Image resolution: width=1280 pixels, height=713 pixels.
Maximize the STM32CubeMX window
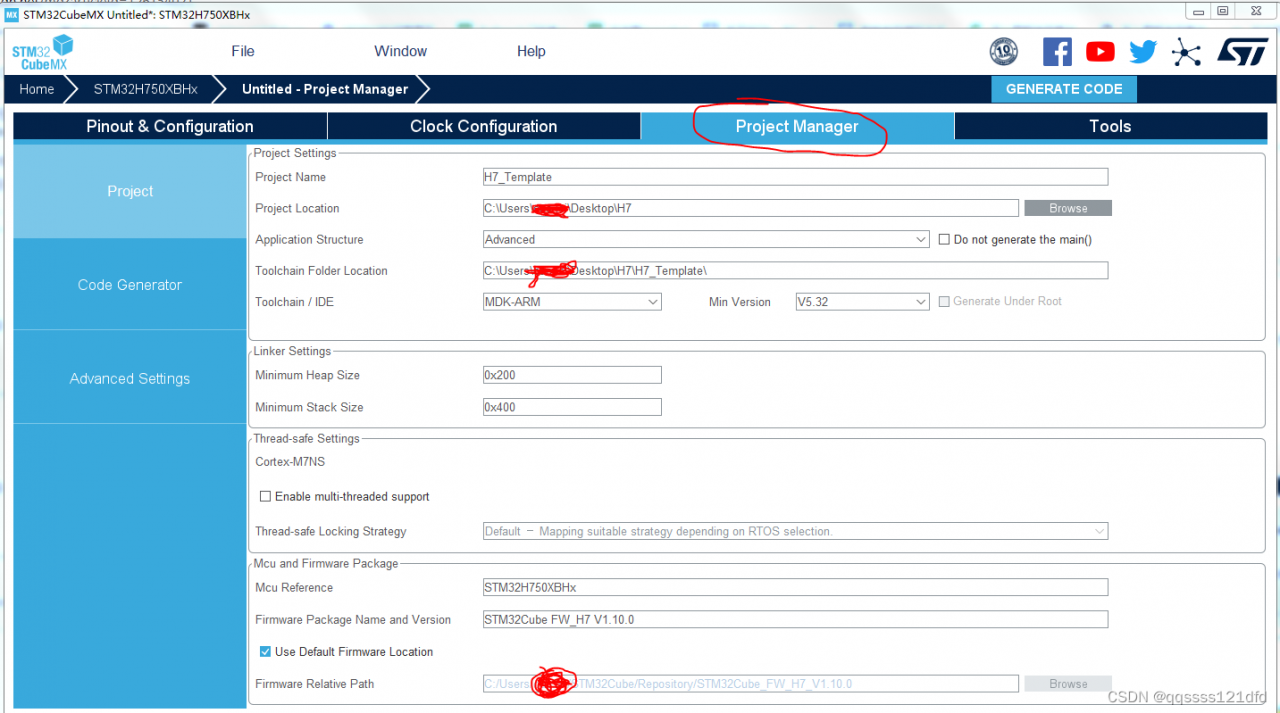coord(1222,11)
